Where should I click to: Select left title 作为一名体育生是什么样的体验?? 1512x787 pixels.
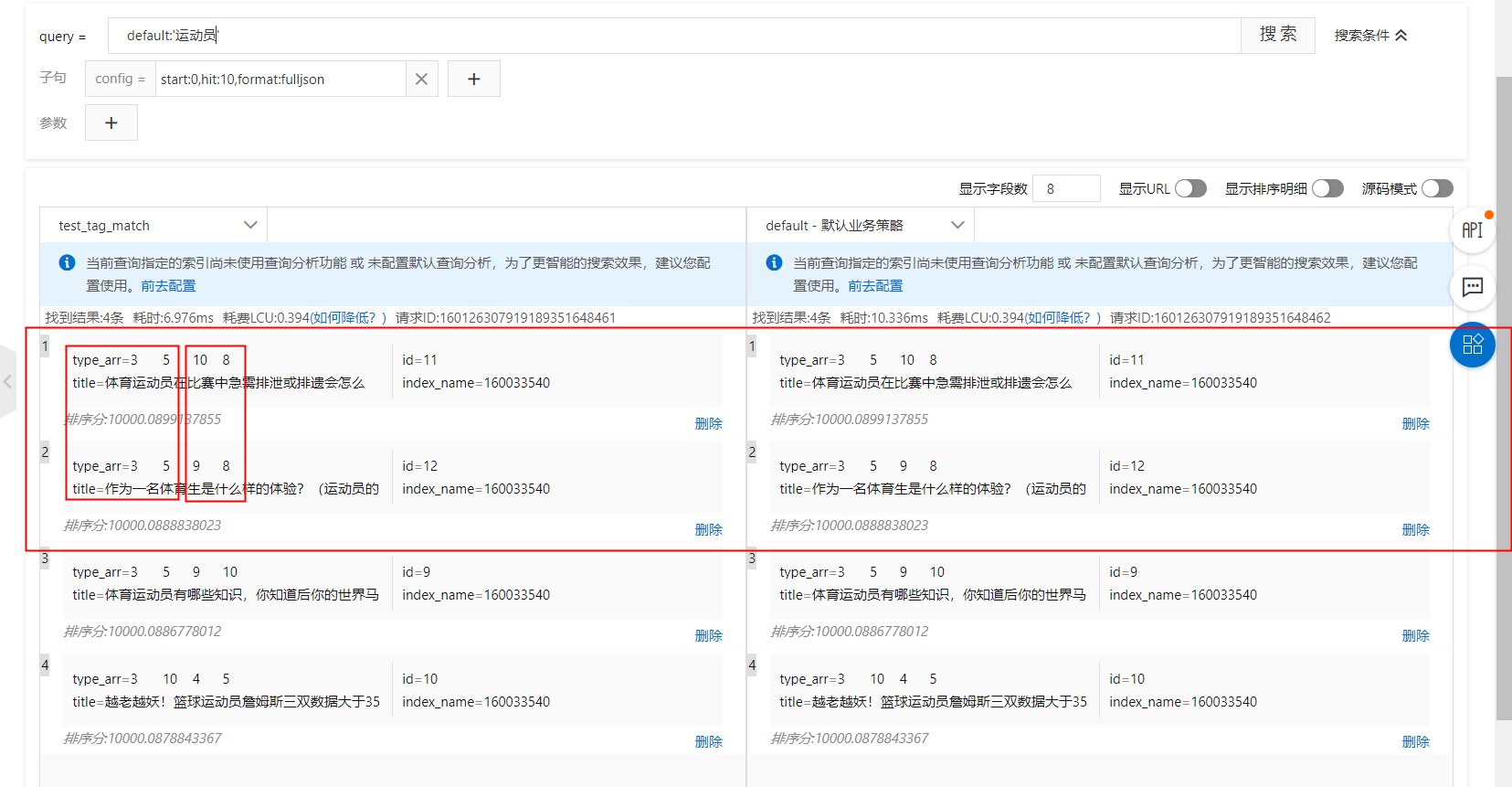coord(205,489)
